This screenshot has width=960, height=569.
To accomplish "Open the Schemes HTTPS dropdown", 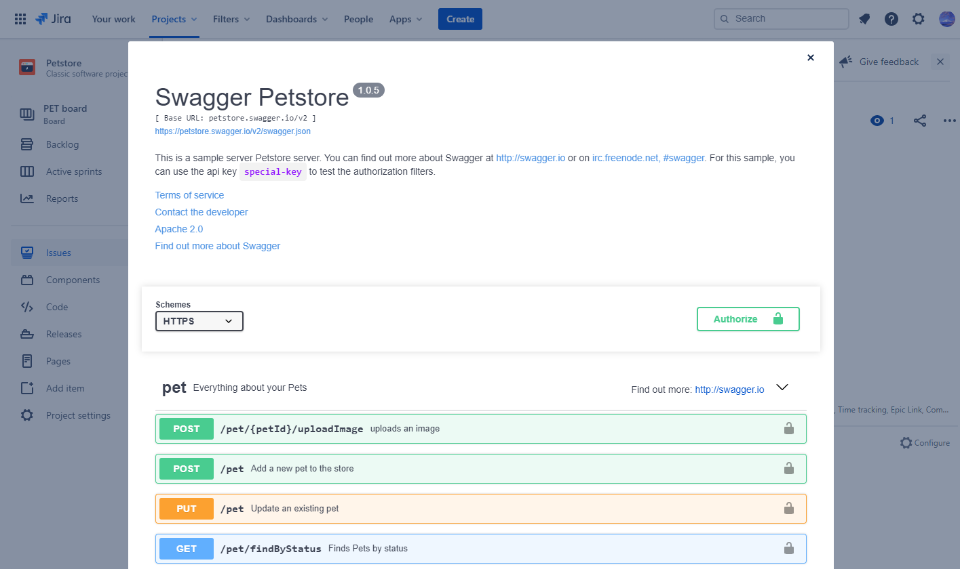I will (199, 321).
